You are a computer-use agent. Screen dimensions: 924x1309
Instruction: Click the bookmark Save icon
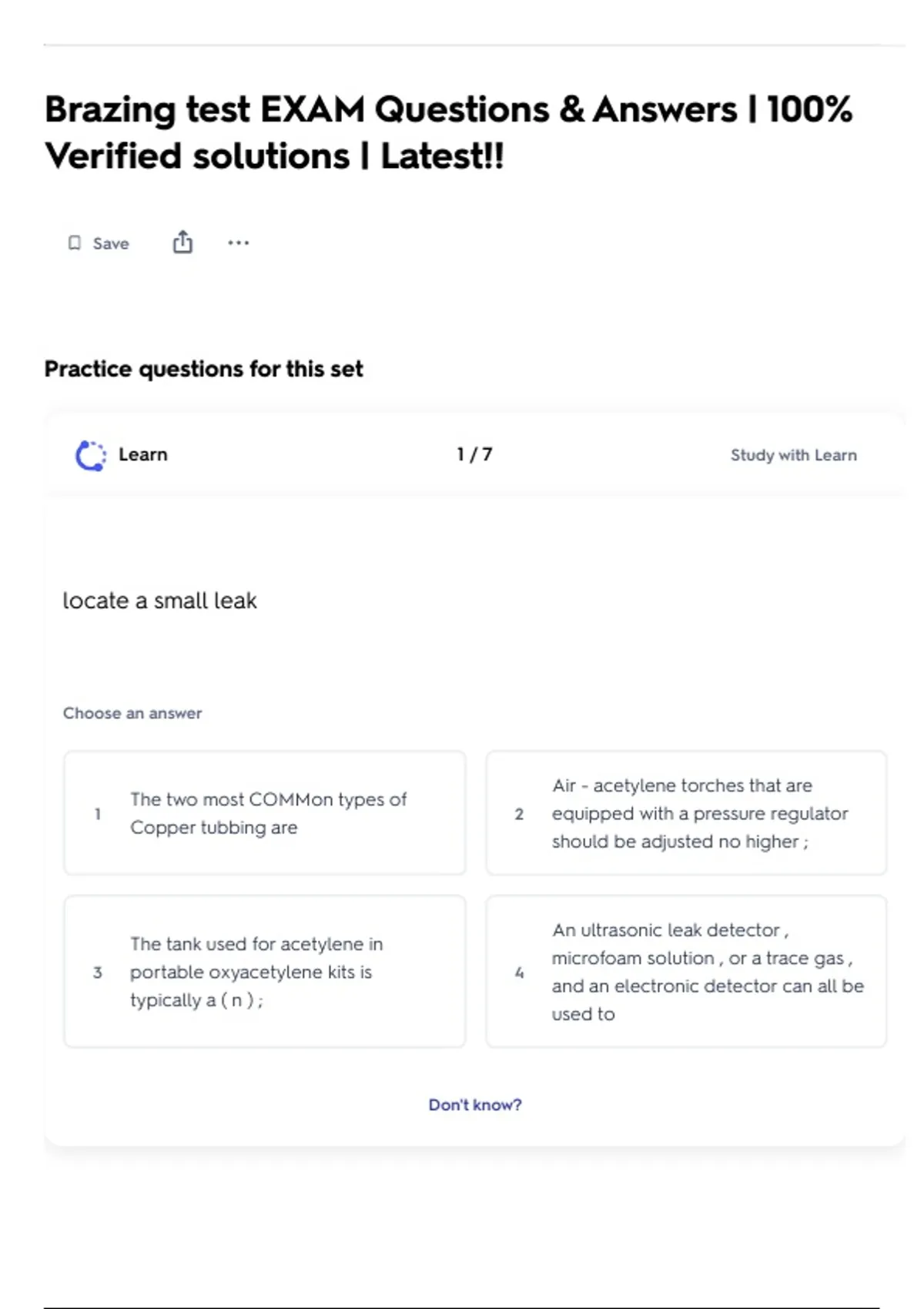[x=75, y=243]
